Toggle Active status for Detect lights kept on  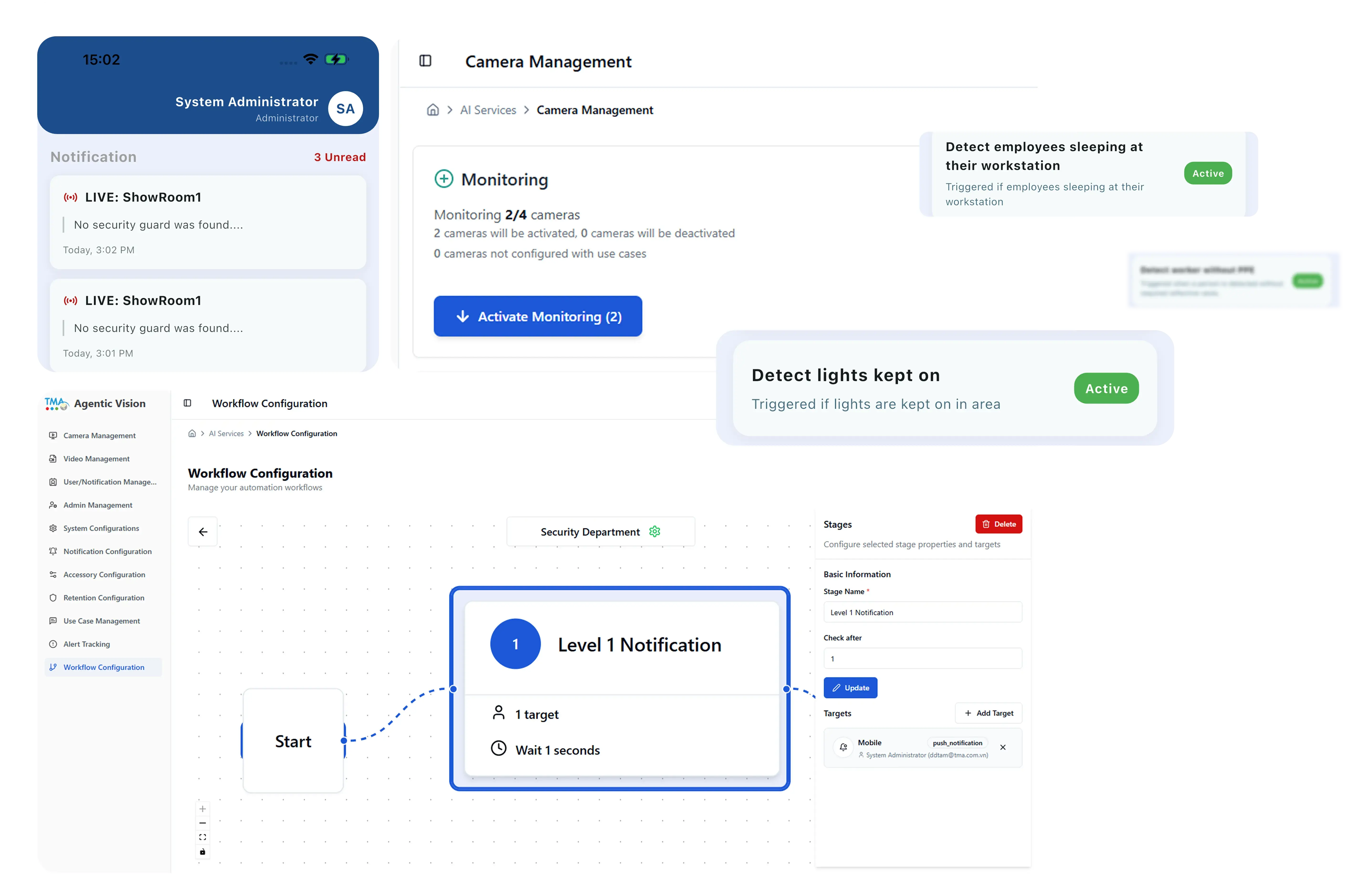click(x=1106, y=389)
